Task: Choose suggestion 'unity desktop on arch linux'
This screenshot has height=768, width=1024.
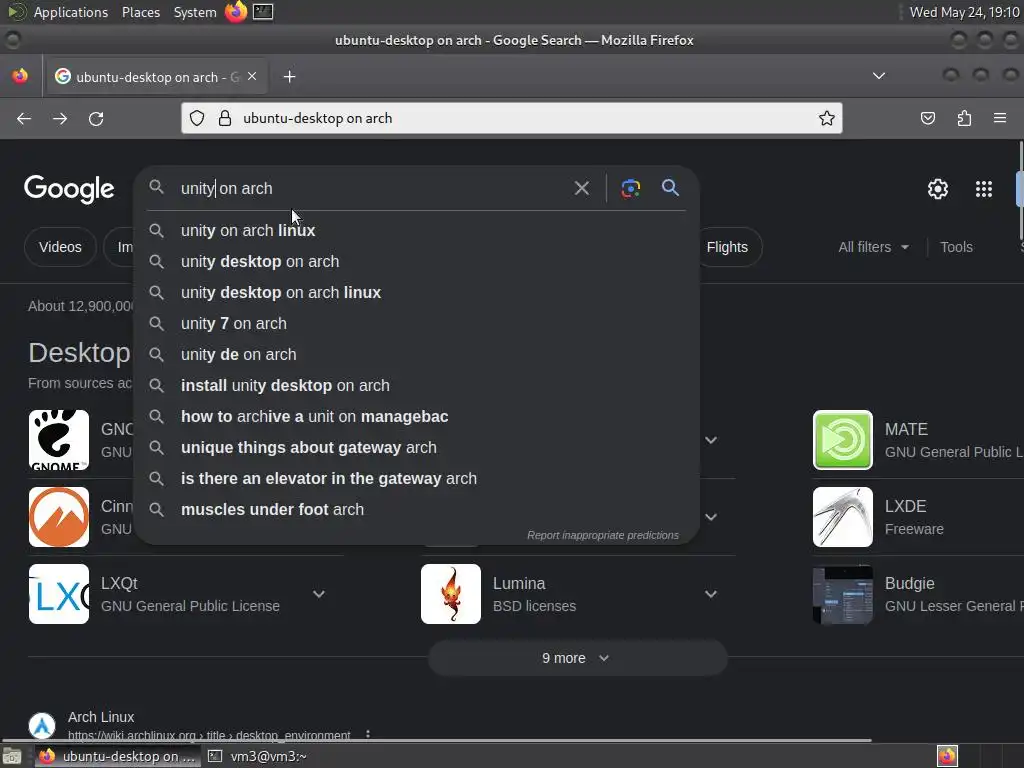Action: point(417,293)
